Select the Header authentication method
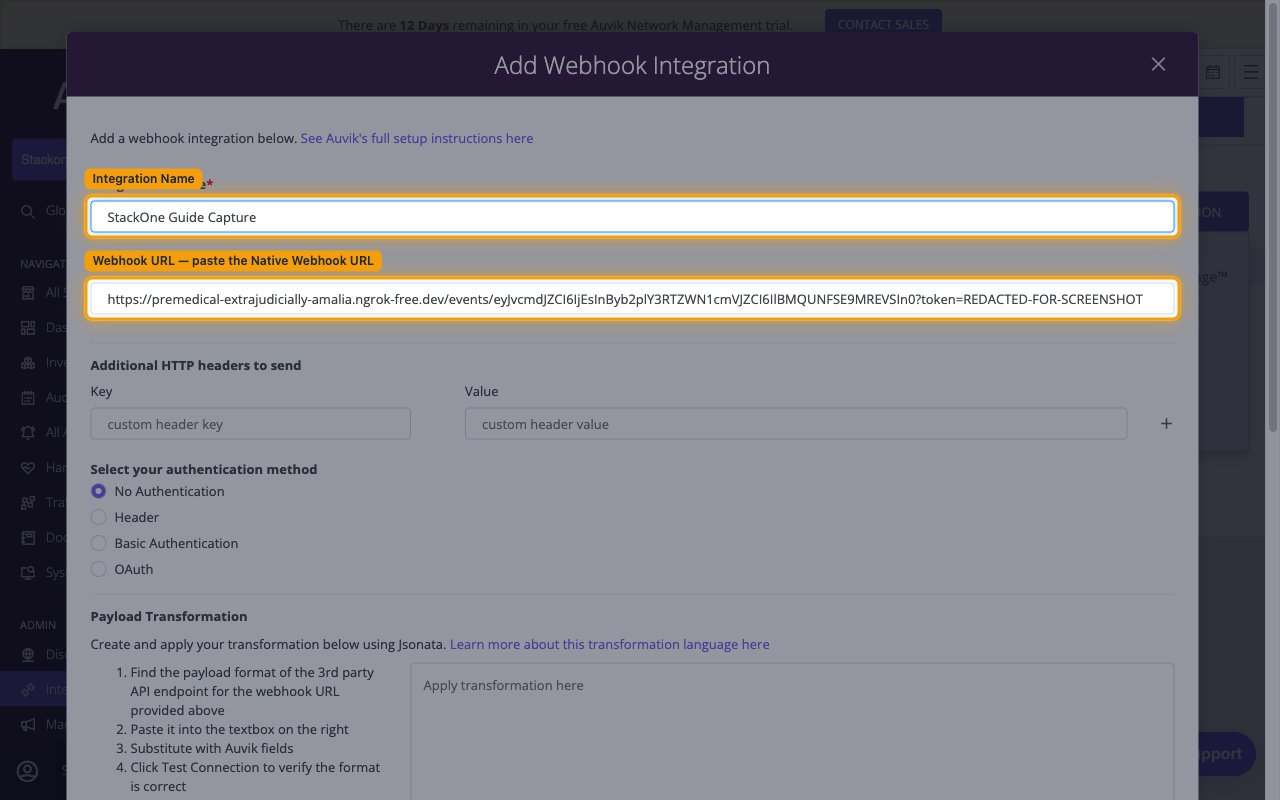This screenshot has height=800, width=1280. tap(98, 517)
